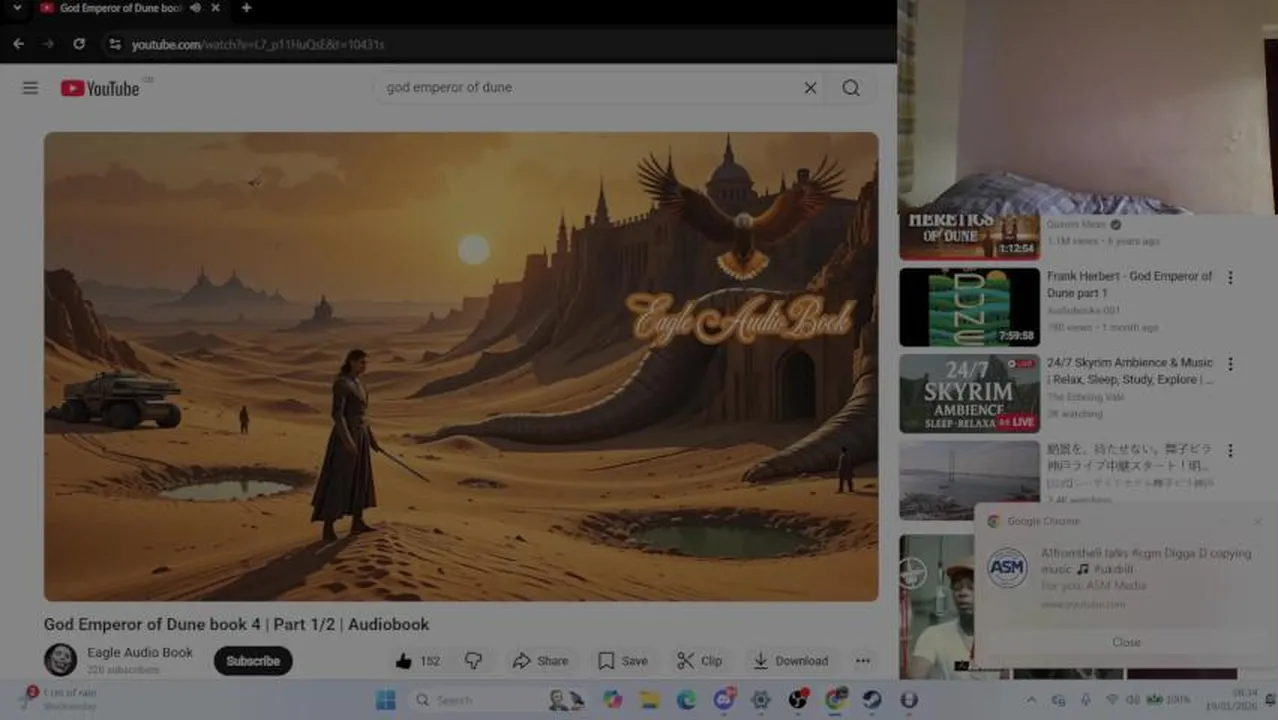Clear the YouTube search text with X
The image size is (1278, 720).
pos(810,88)
